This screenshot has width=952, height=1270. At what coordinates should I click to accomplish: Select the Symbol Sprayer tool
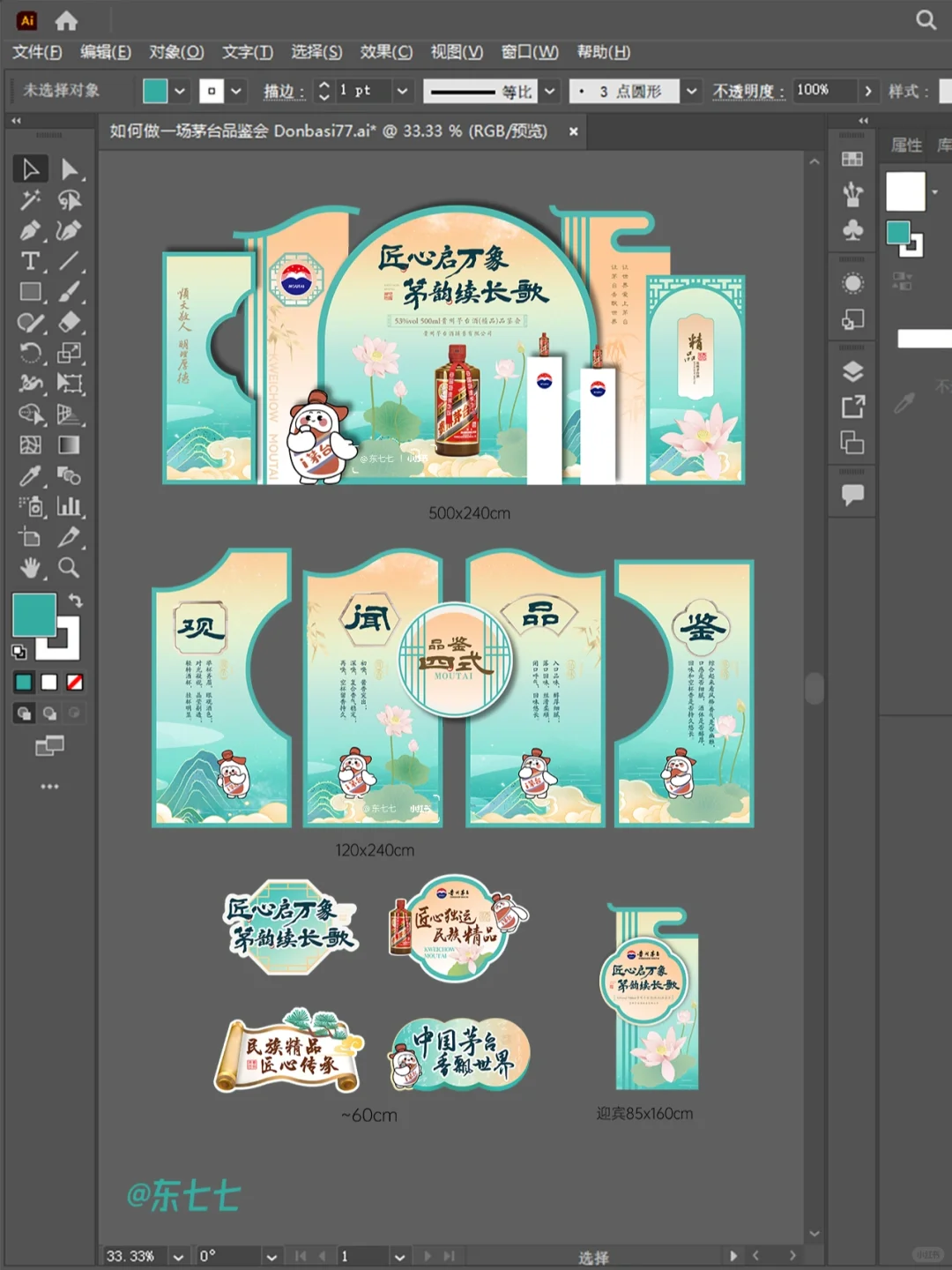coord(30,506)
